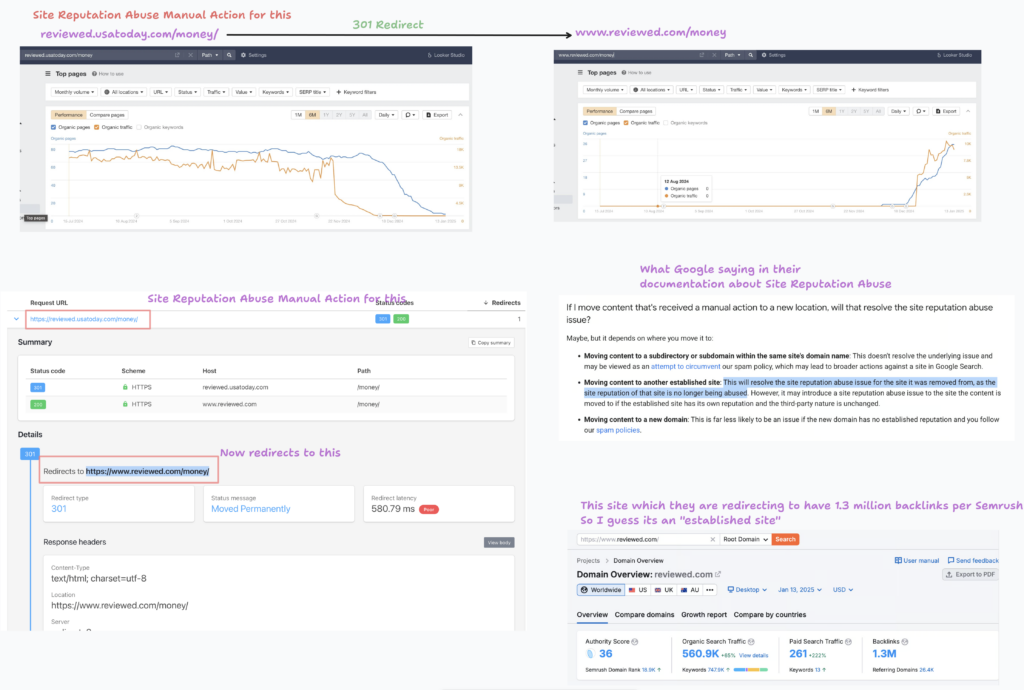
Task: Switch to the Compare domains tab
Action: click(644, 615)
